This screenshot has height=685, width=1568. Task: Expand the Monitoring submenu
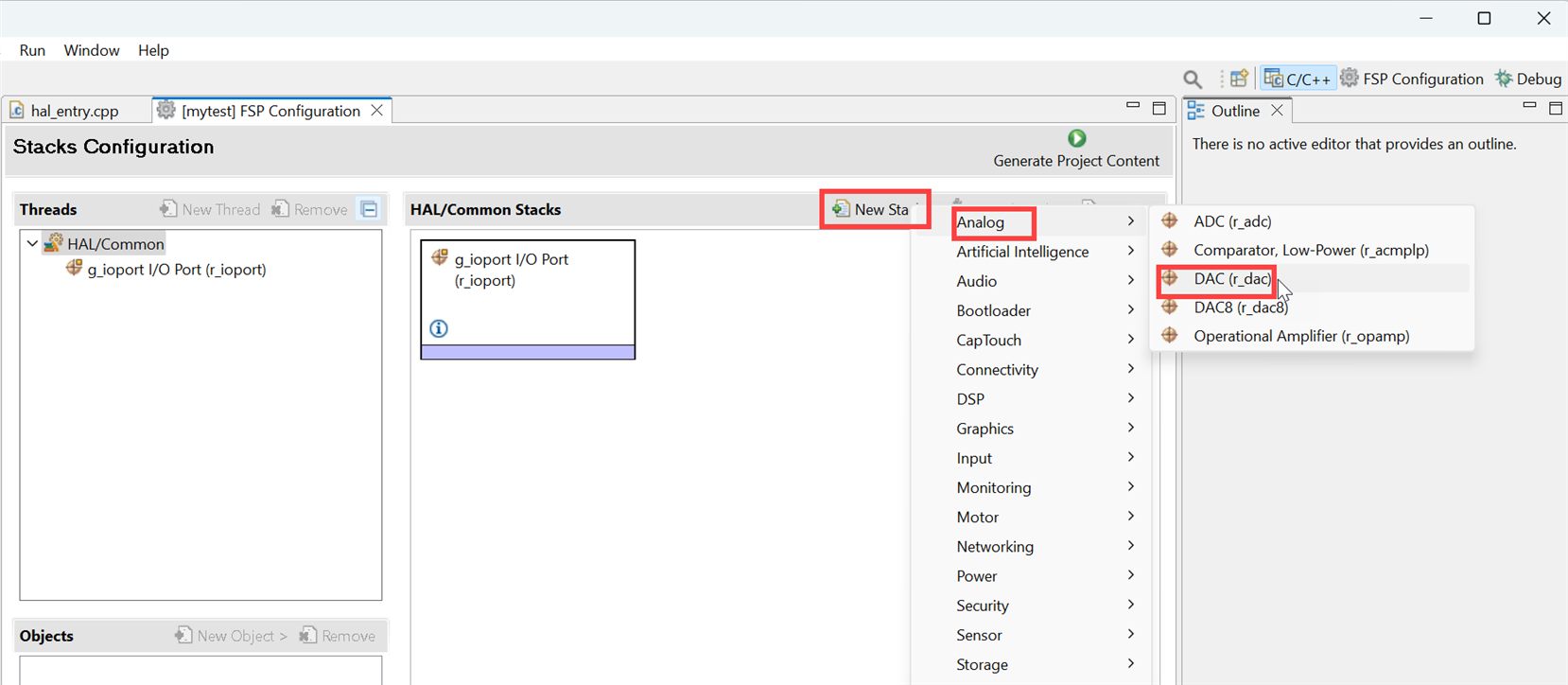[1030, 487]
